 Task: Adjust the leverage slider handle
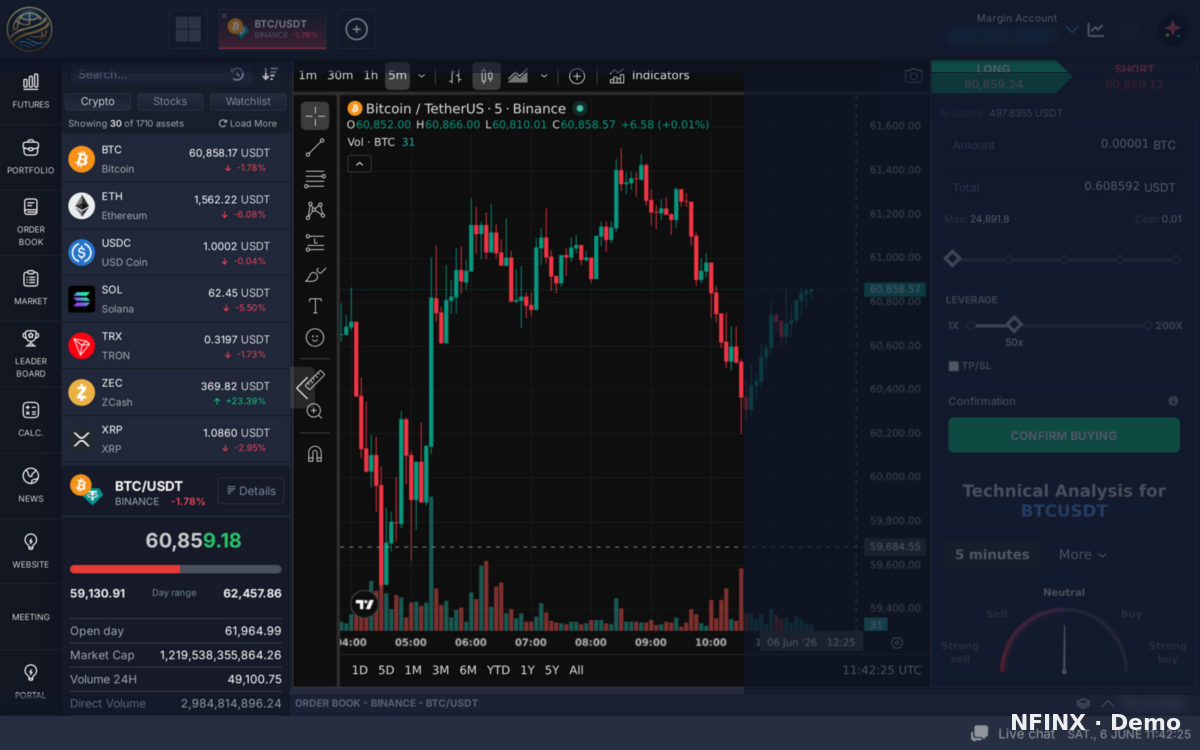(x=1014, y=325)
